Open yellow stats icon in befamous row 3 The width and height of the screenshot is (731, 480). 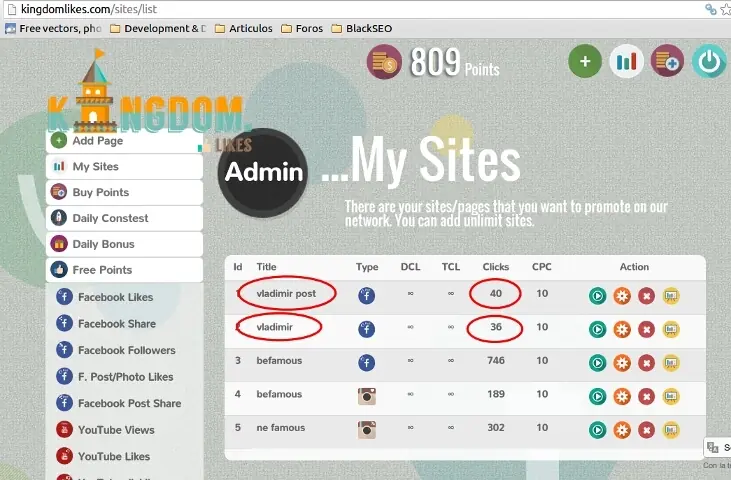pos(671,363)
